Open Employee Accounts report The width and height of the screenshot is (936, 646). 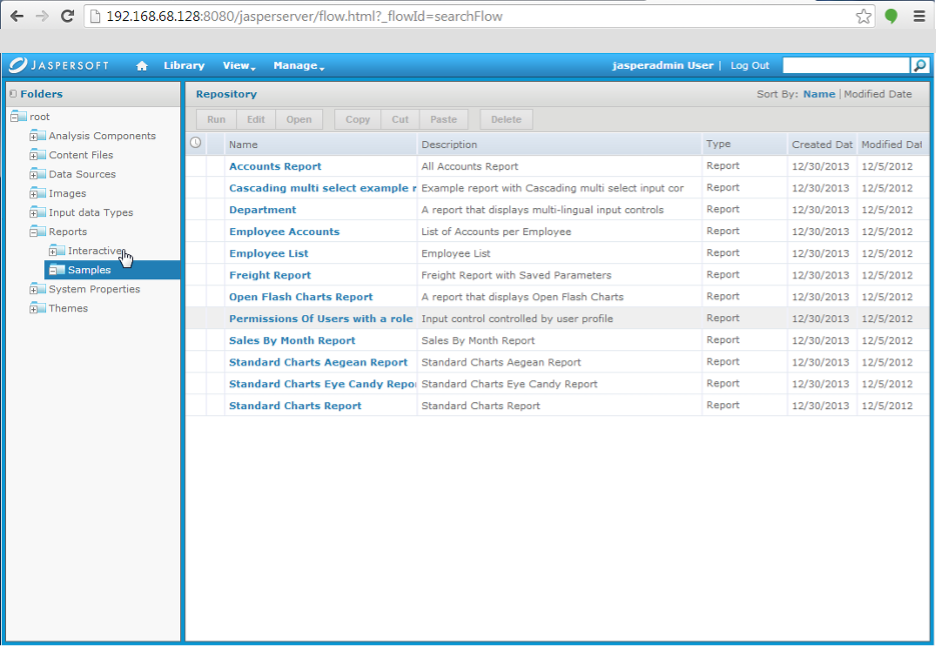[284, 232]
